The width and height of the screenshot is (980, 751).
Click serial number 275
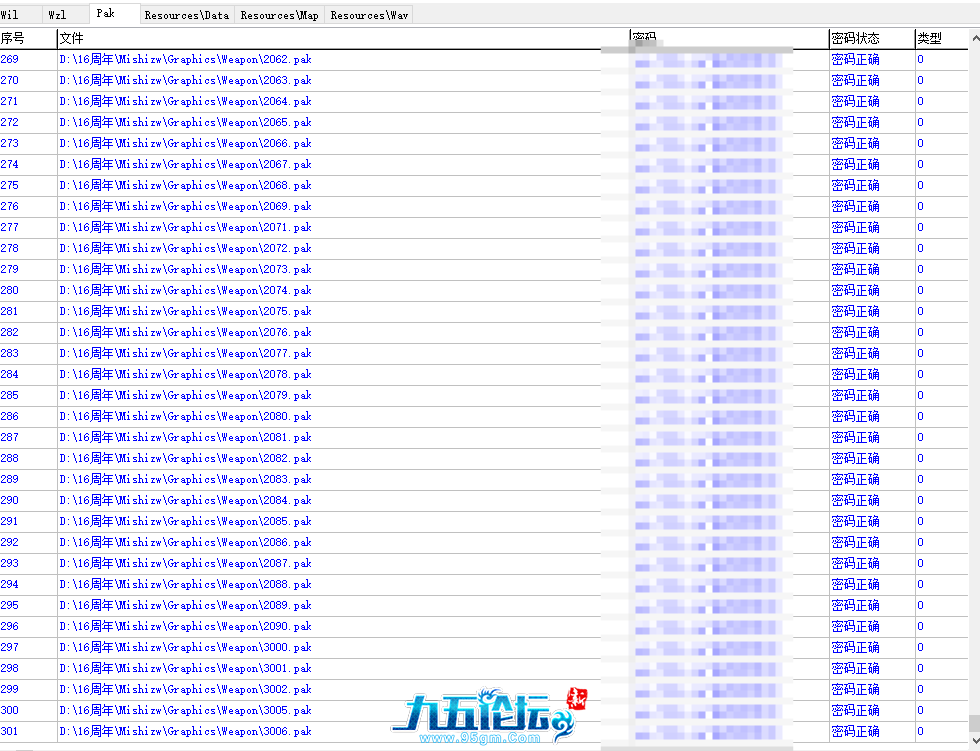(x=9, y=186)
